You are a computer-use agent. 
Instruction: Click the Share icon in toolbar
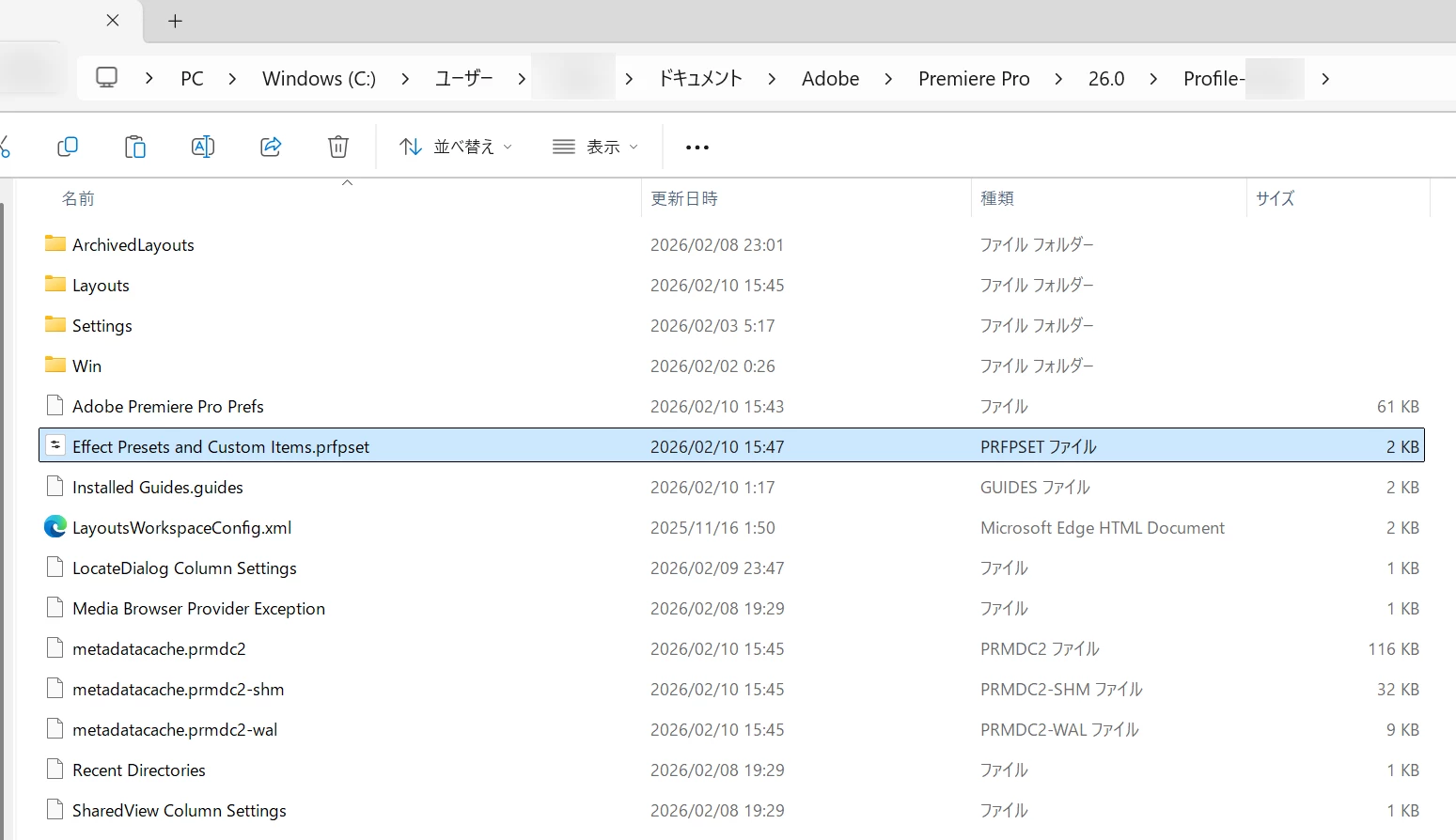point(271,147)
